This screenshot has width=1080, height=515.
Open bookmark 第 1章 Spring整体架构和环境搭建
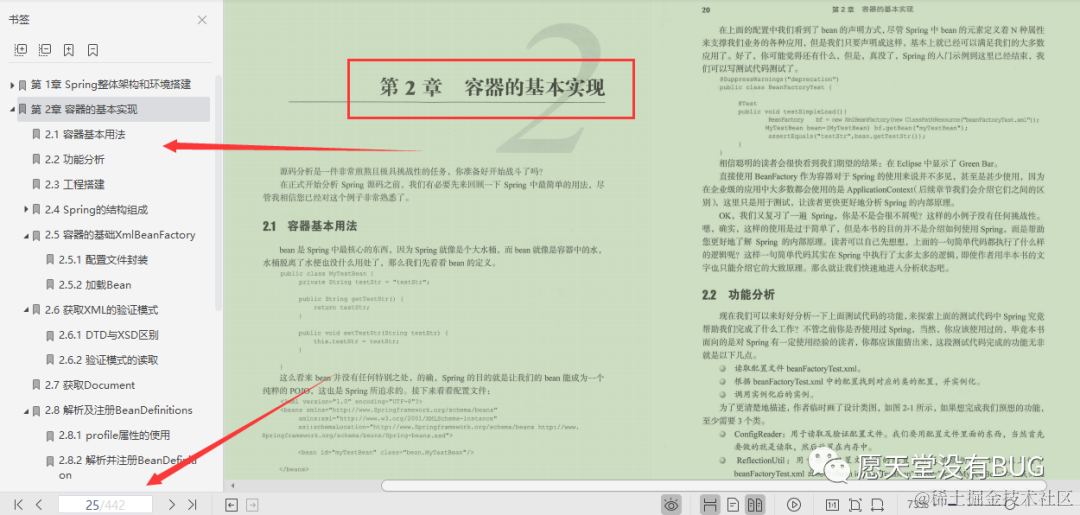(x=111, y=85)
